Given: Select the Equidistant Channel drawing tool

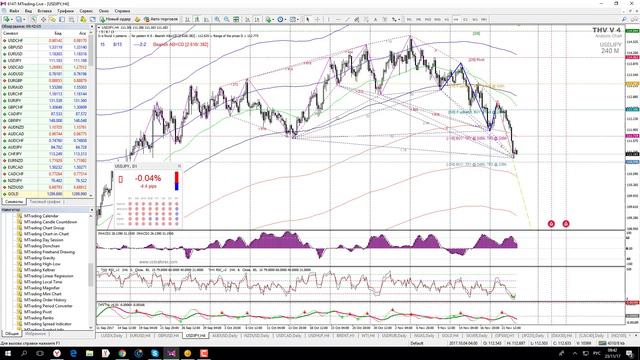Looking at the screenshot, I should (x=357, y=19).
